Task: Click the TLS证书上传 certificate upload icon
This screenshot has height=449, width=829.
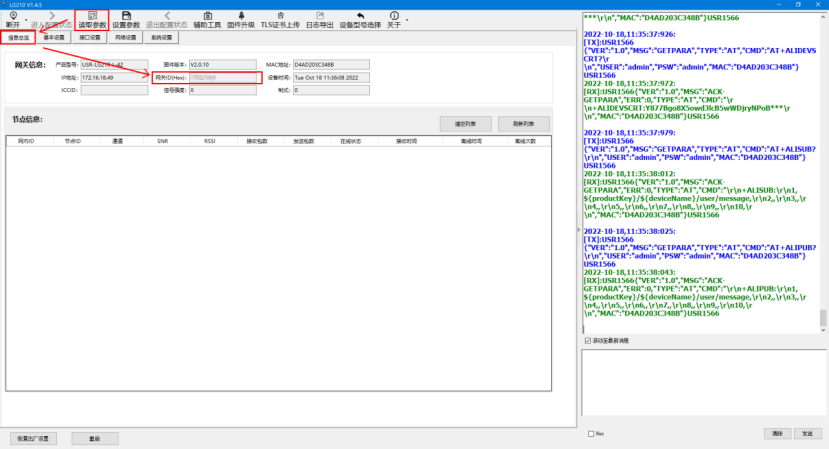Action: [280, 19]
